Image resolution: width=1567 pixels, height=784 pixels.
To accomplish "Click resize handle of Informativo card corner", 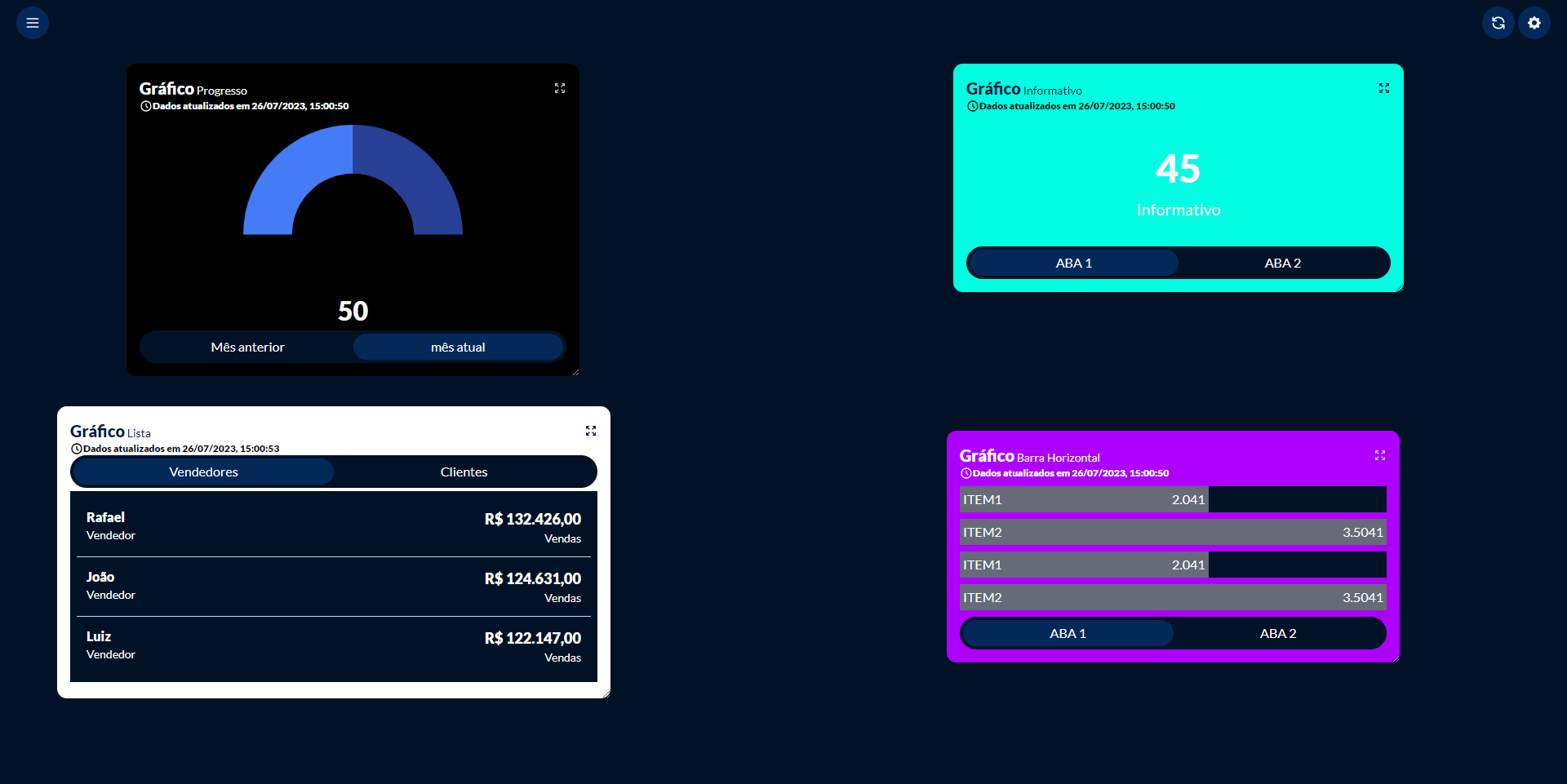I will pos(1400,288).
